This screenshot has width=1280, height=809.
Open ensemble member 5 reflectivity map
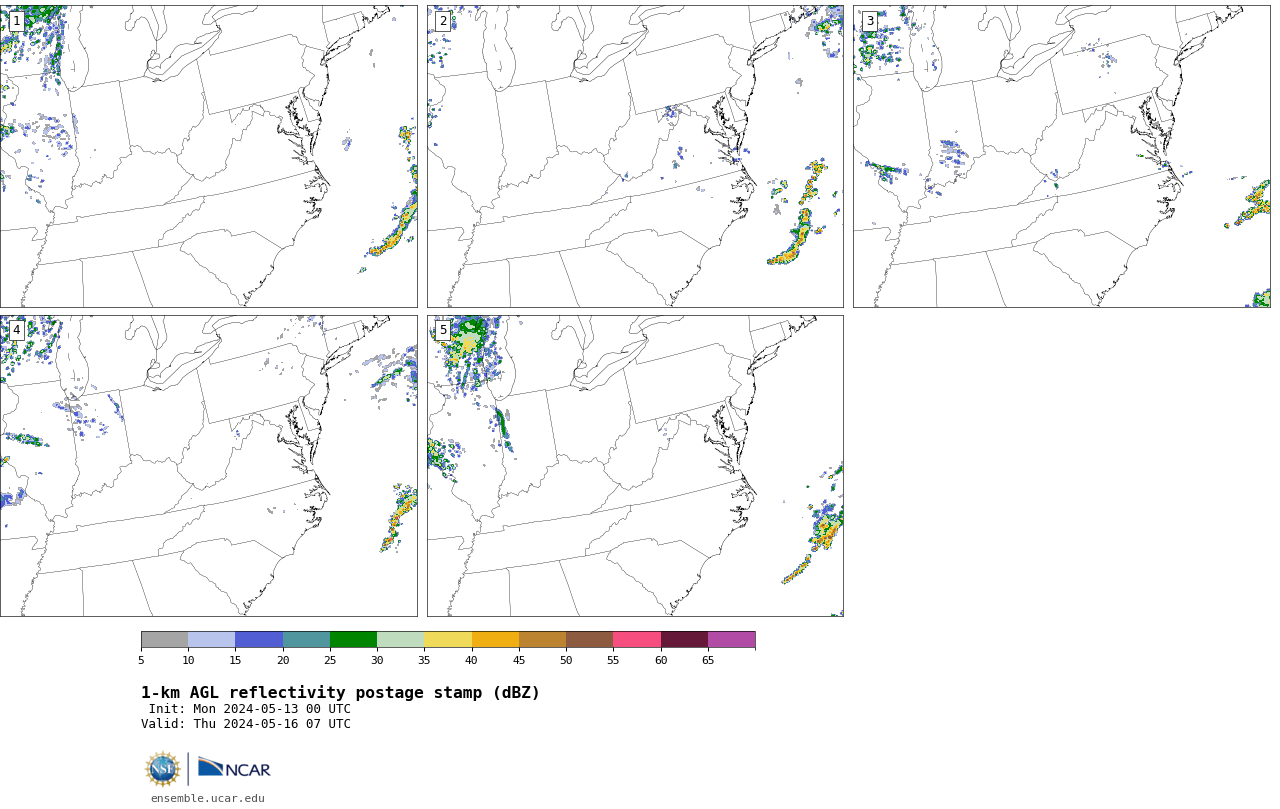(635, 466)
